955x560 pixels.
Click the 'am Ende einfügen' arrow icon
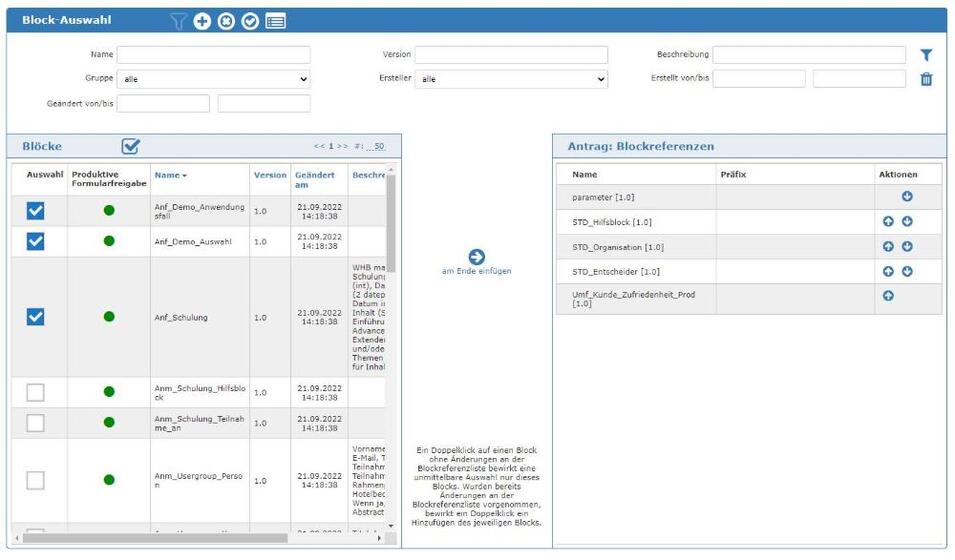[477, 257]
